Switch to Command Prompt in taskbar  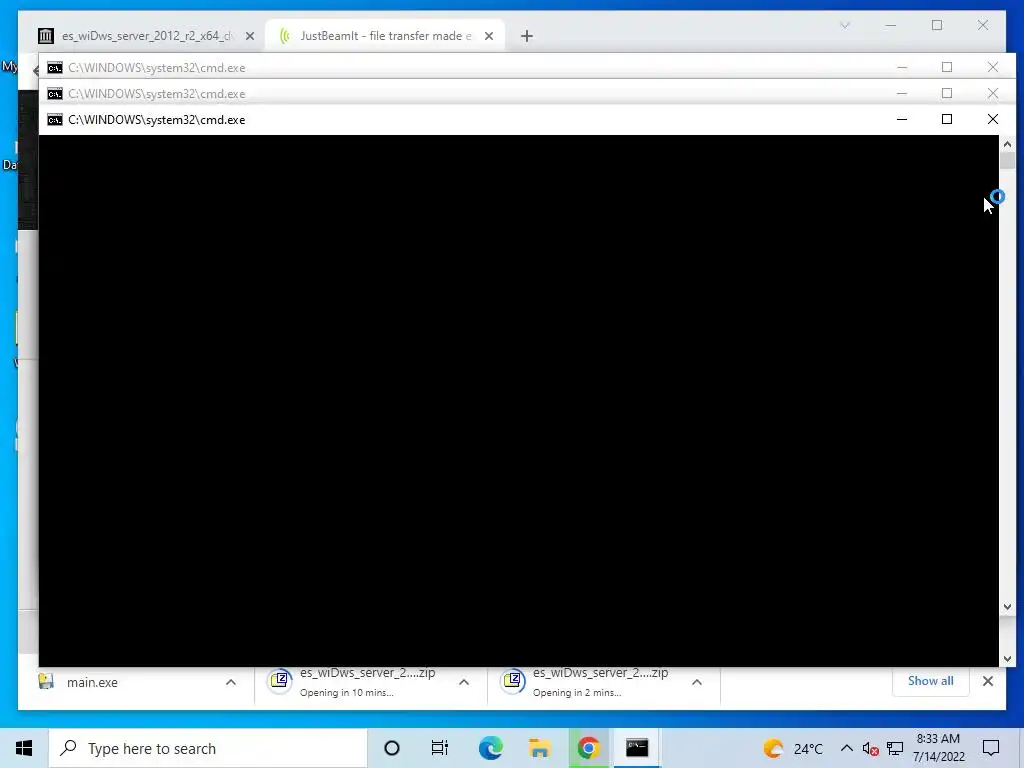(637, 748)
